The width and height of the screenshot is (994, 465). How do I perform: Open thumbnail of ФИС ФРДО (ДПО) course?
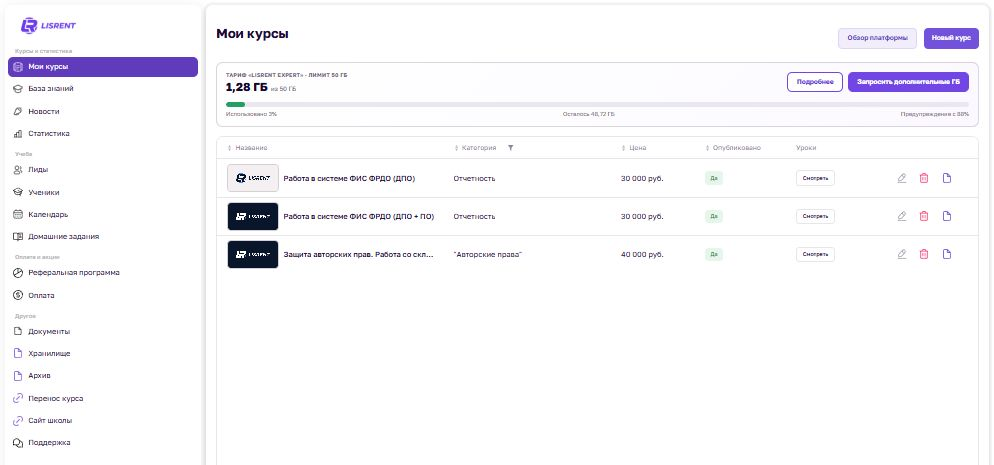253,178
